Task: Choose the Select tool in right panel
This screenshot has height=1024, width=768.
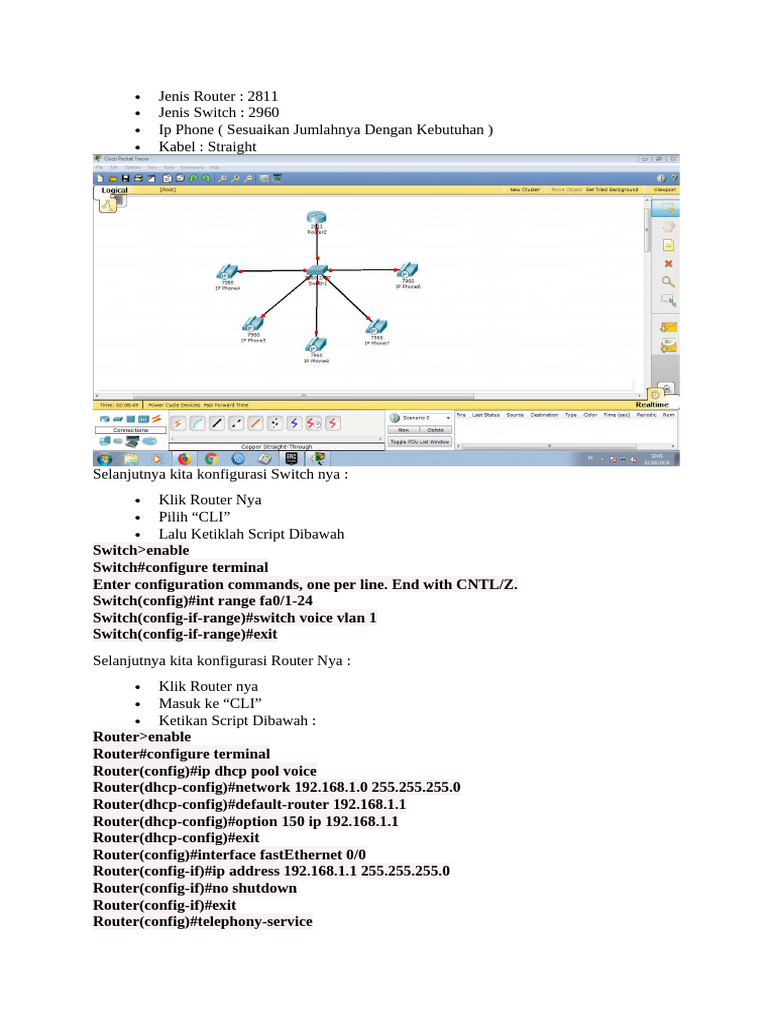Action: pyautogui.click(x=667, y=208)
